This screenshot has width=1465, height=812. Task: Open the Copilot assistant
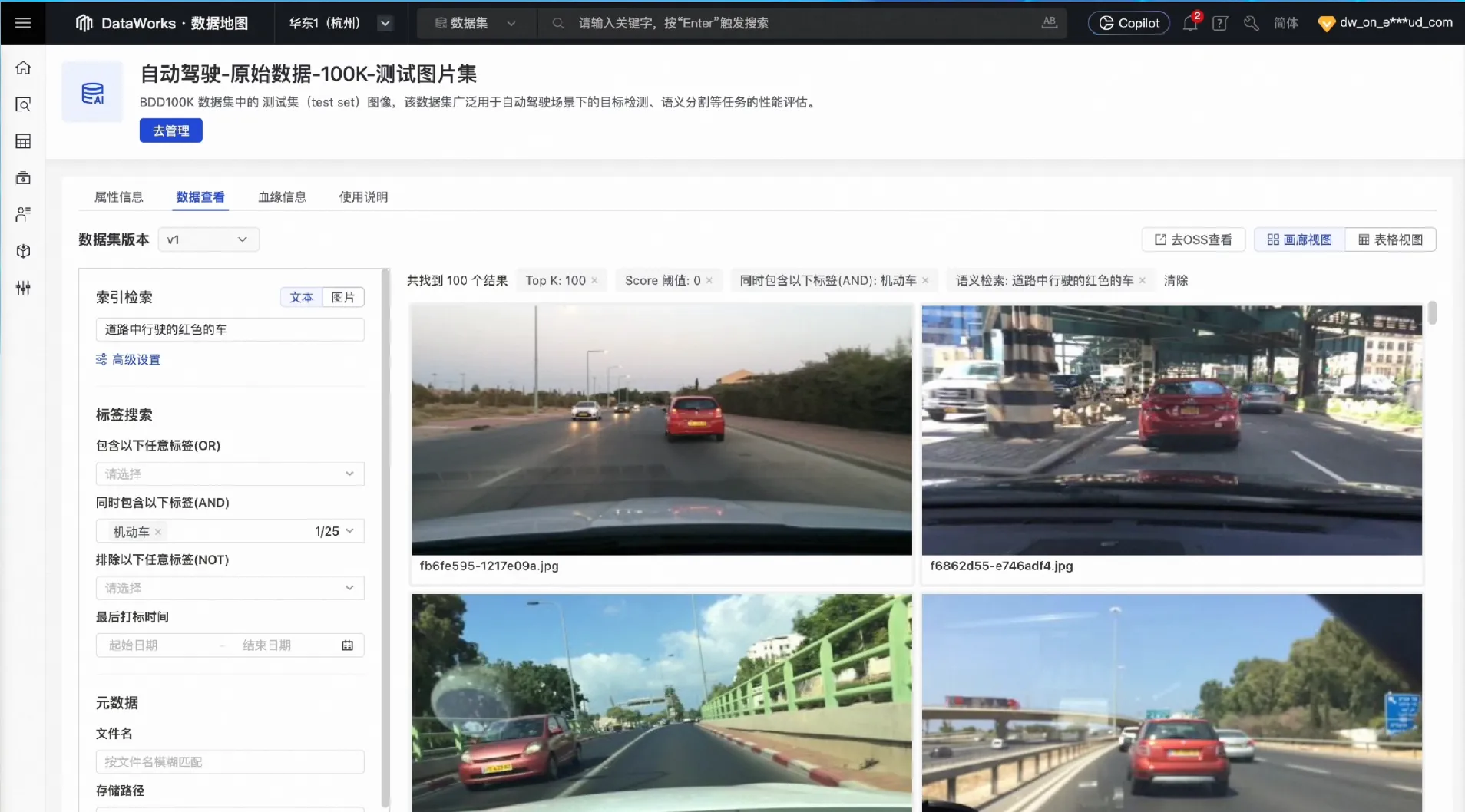click(x=1128, y=22)
